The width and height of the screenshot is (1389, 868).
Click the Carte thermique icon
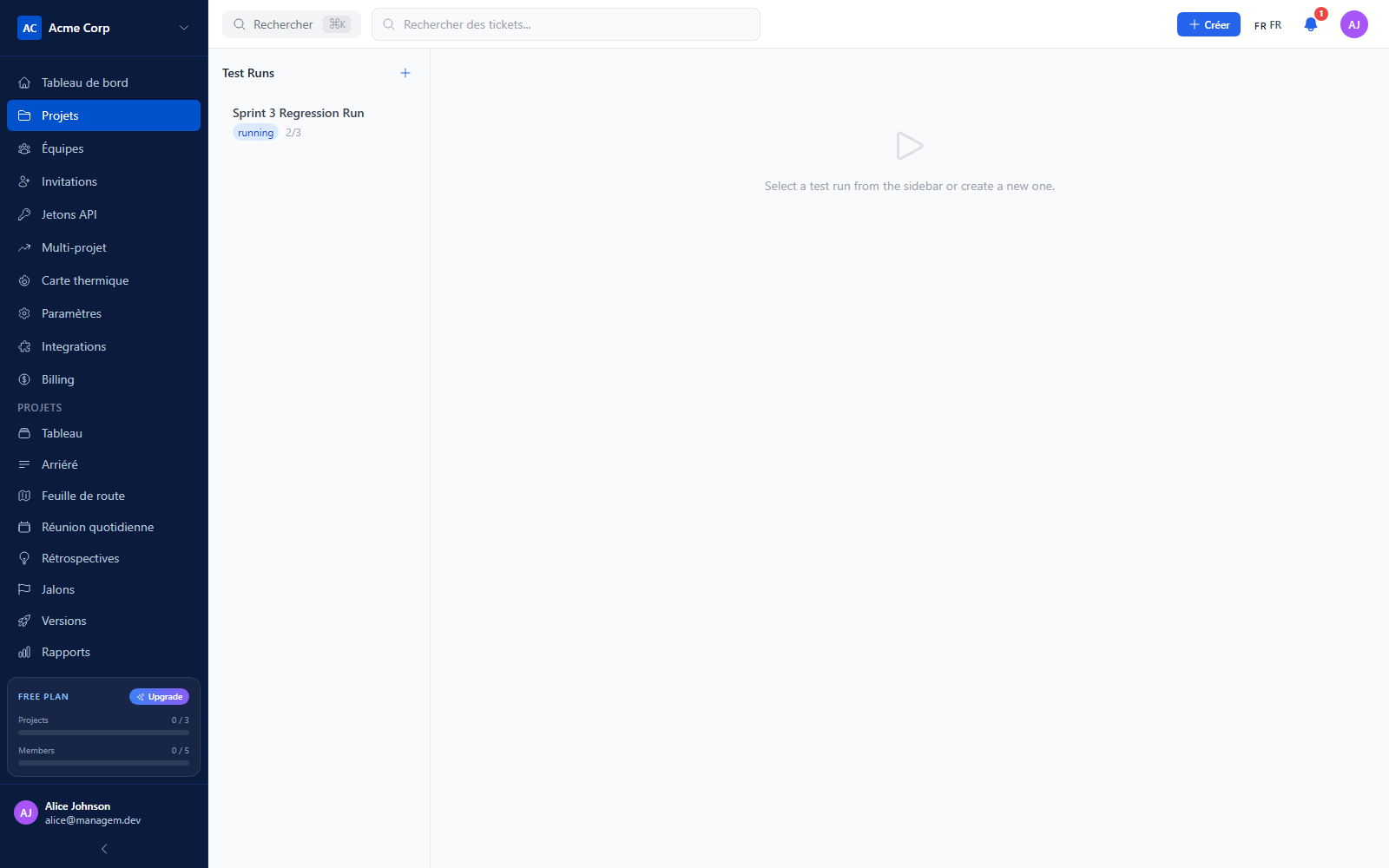24,280
